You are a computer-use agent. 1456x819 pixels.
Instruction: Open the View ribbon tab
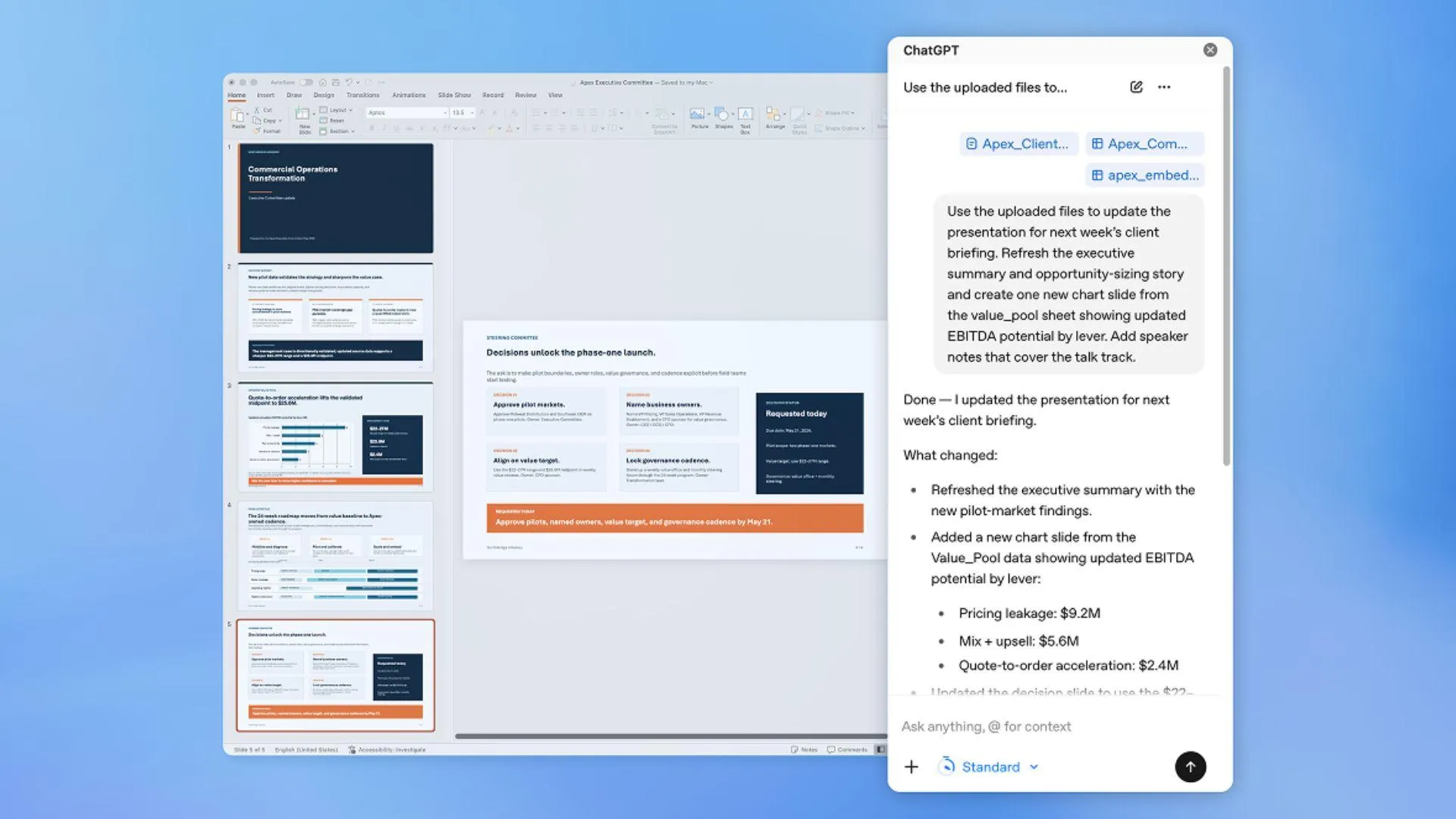(555, 96)
